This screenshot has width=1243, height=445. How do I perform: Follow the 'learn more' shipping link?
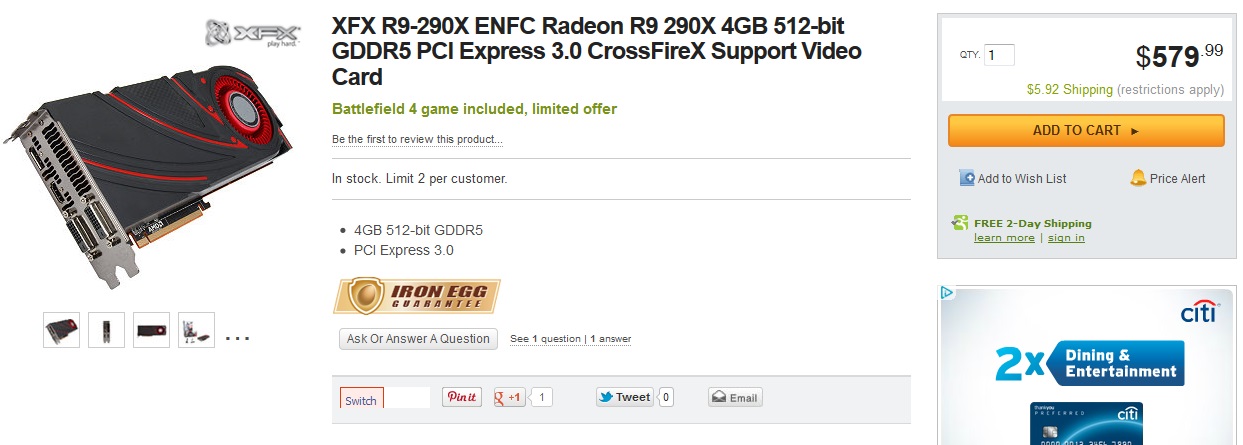1004,238
